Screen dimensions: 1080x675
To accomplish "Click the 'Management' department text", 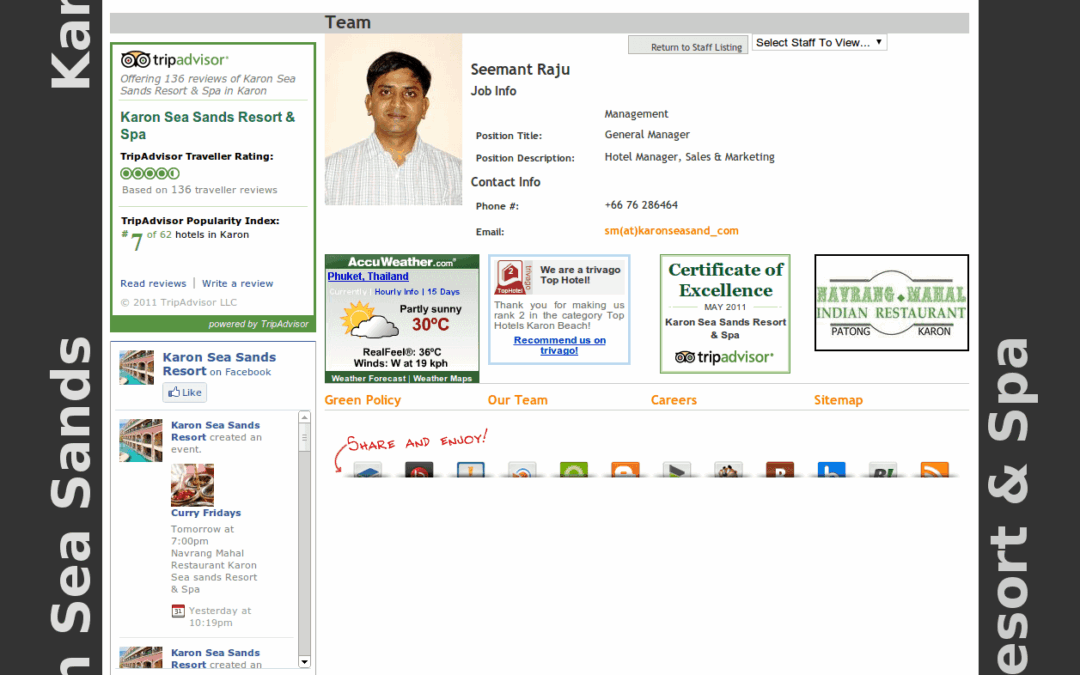I will (636, 114).
